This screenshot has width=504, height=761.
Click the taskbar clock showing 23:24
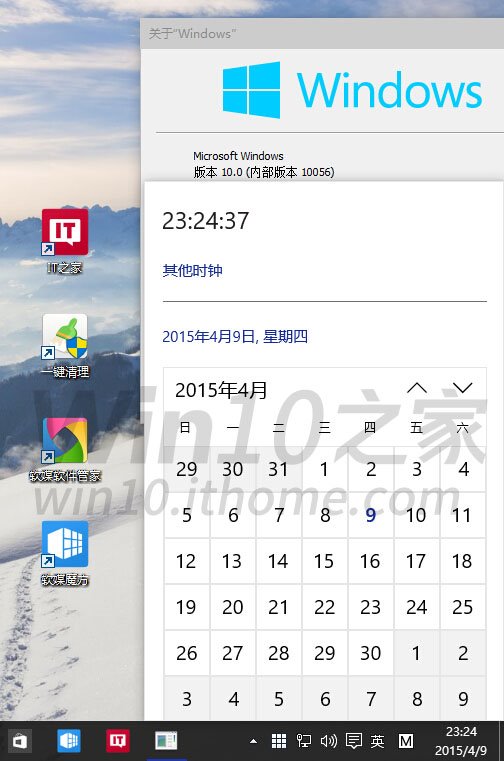click(x=461, y=741)
